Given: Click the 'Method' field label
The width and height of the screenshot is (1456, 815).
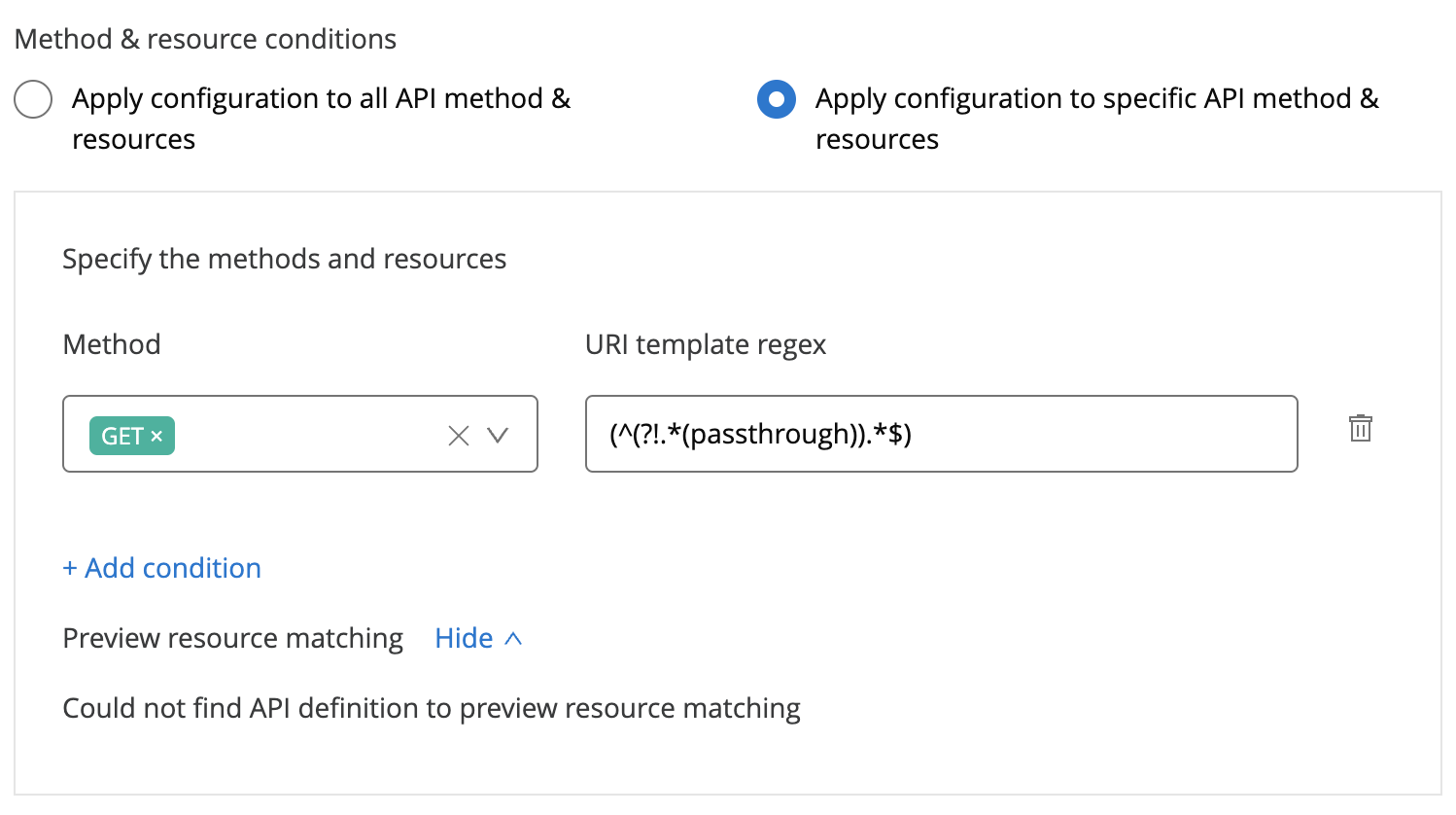Looking at the screenshot, I should [x=112, y=344].
